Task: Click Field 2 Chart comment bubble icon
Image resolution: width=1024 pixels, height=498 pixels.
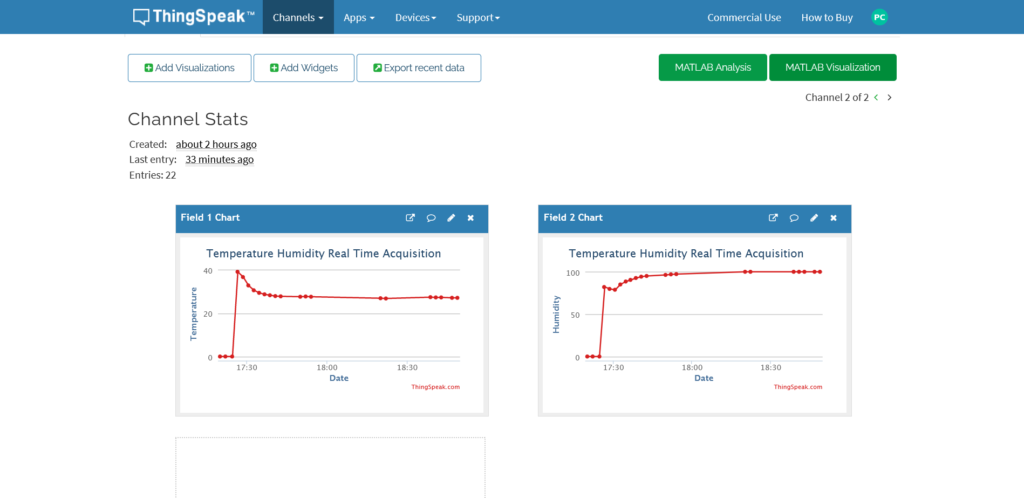Action: pyautogui.click(x=794, y=218)
